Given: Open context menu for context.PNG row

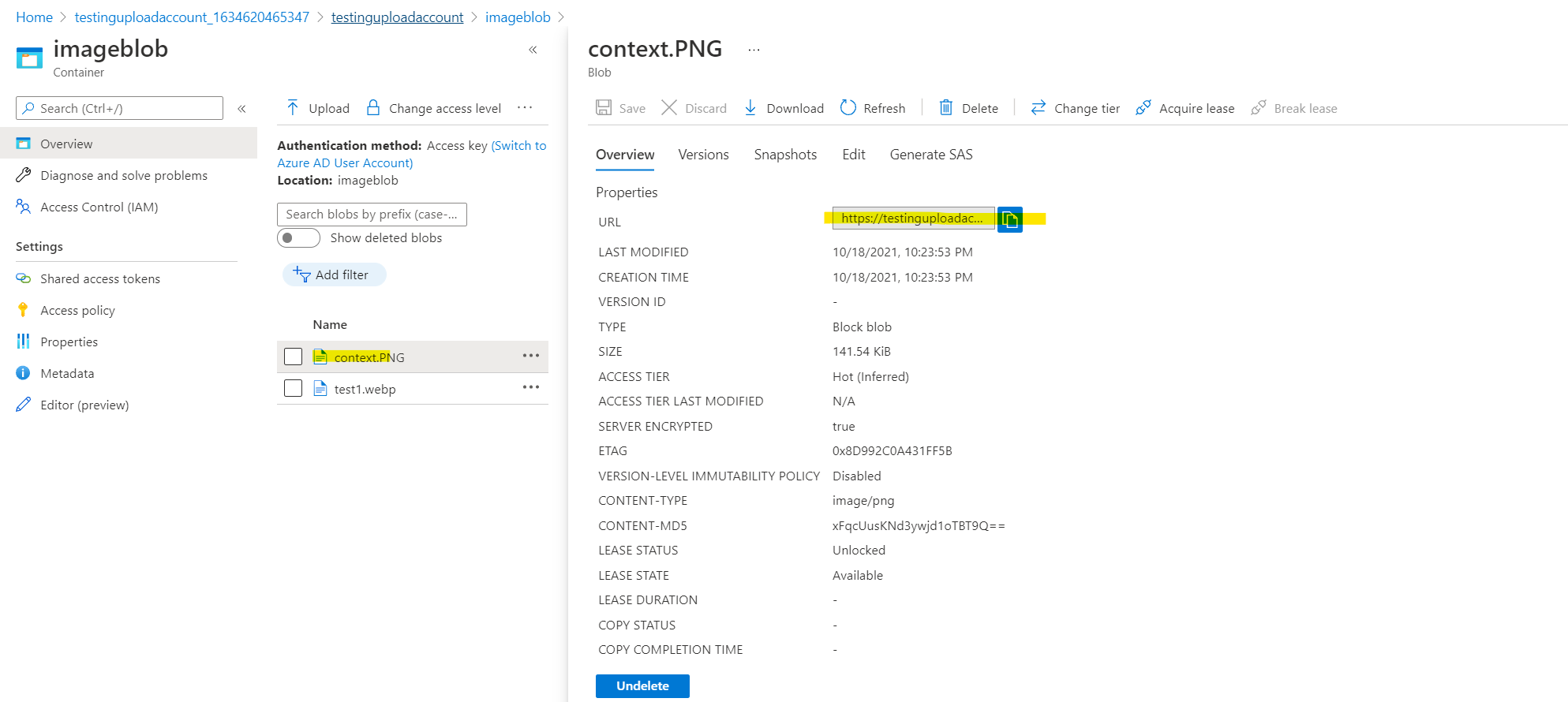Looking at the screenshot, I should tap(531, 356).
